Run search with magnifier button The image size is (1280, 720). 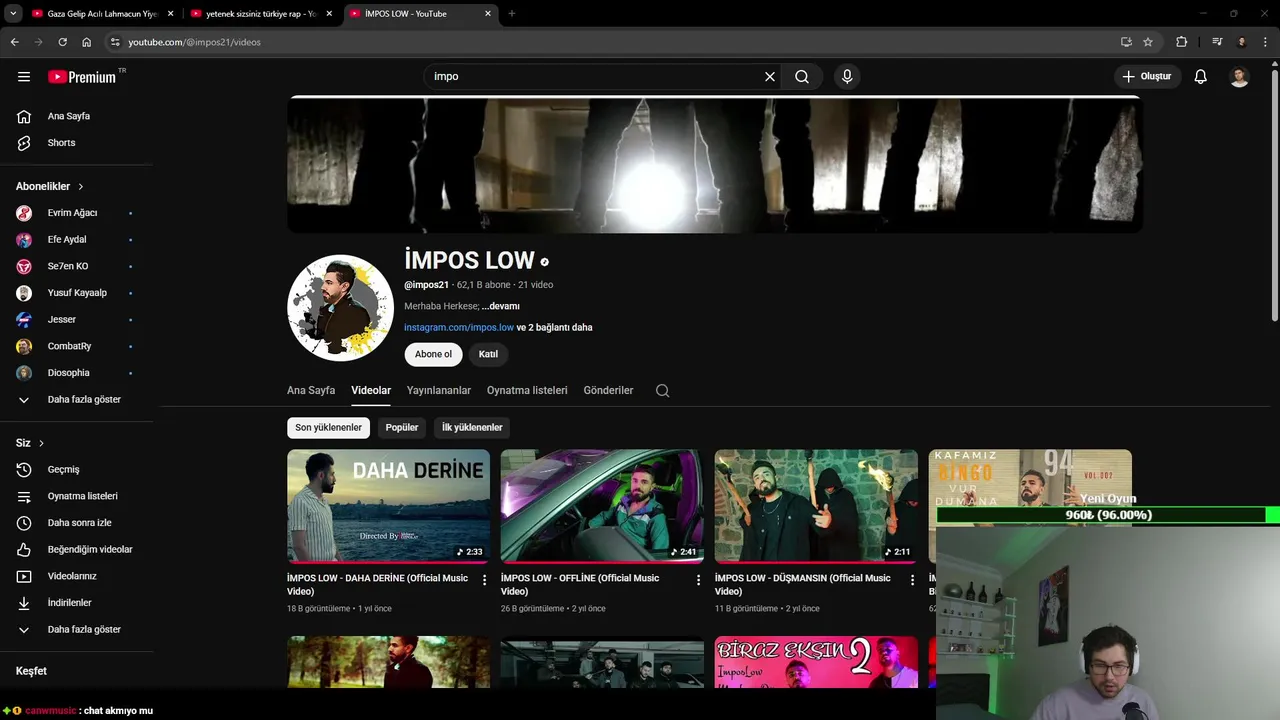(x=802, y=76)
